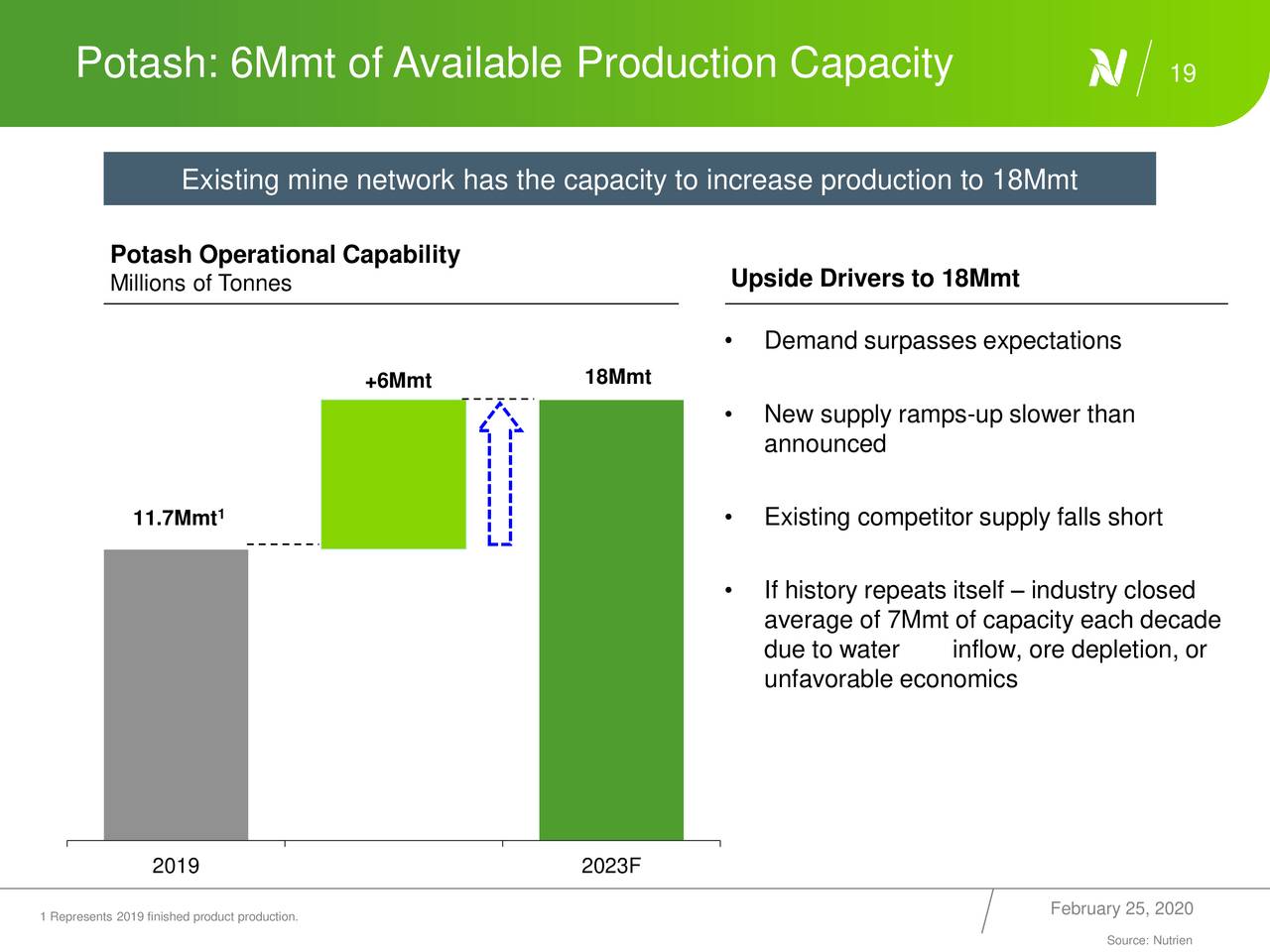This screenshot has width=1270, height=952.
Task: Click the light green +6Mmt bar
Action: pos(394,474)
